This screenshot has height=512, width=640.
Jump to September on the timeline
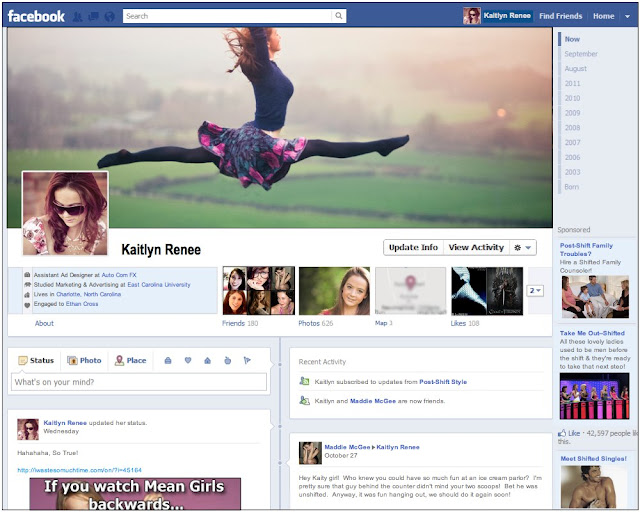point(581,54)
